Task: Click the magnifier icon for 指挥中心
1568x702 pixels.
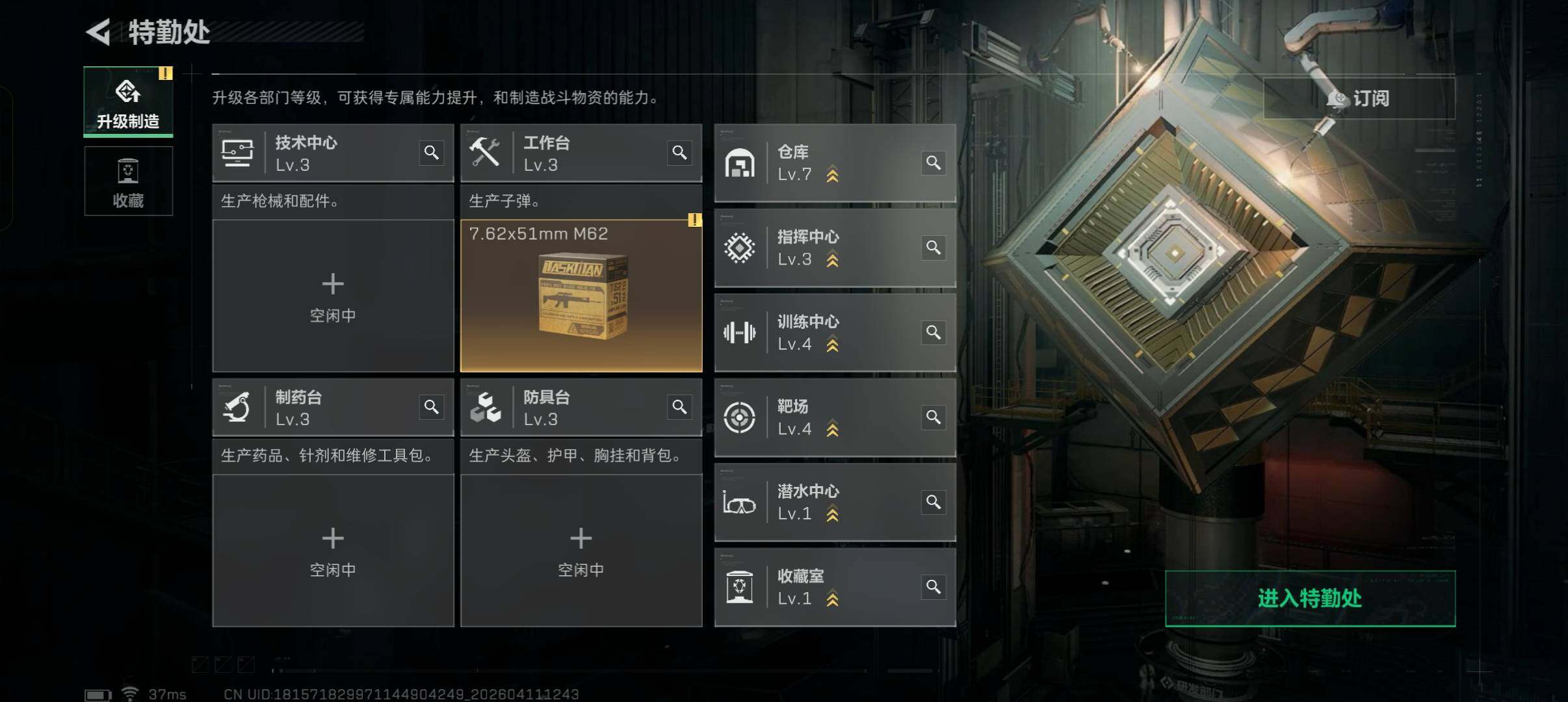Action: click(x=934, y=248)
